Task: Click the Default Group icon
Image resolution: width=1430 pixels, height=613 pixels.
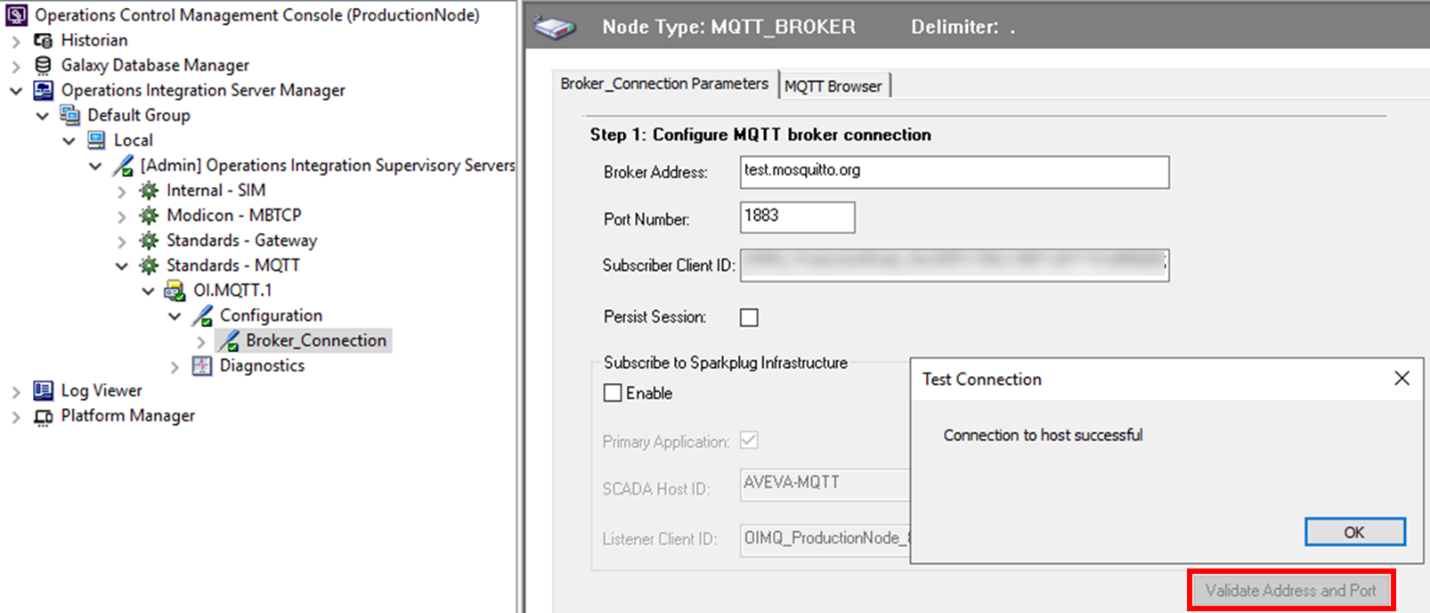Action: 70,115
